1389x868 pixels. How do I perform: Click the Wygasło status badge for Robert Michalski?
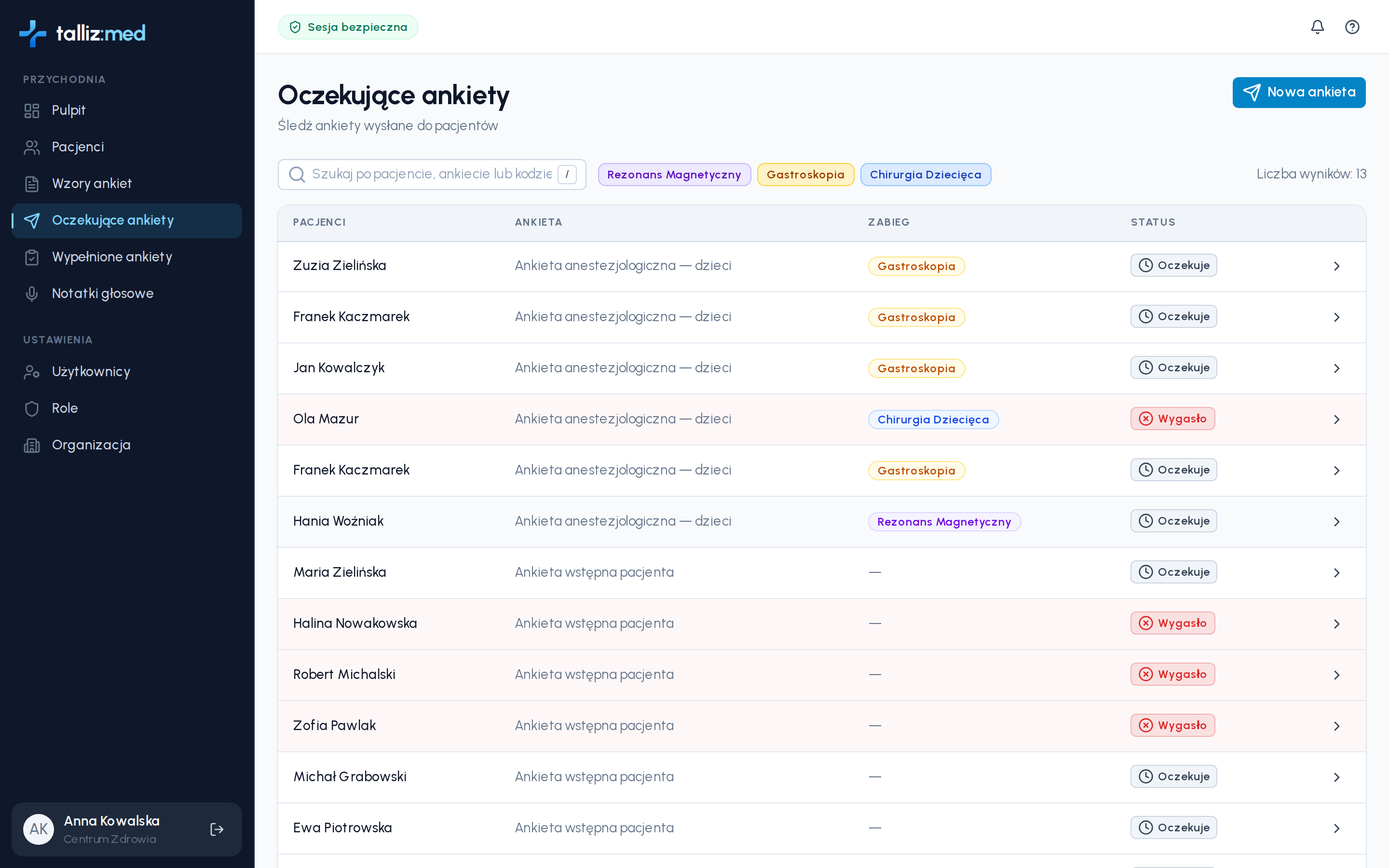(1172, 675)
